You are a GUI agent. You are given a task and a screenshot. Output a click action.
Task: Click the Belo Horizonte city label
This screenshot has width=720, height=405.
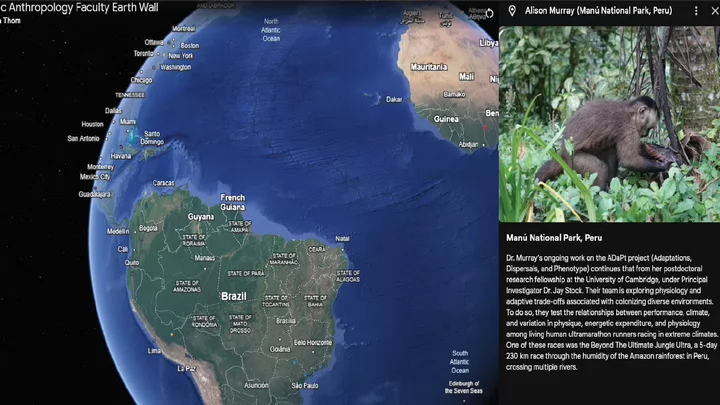coord(313,343)
